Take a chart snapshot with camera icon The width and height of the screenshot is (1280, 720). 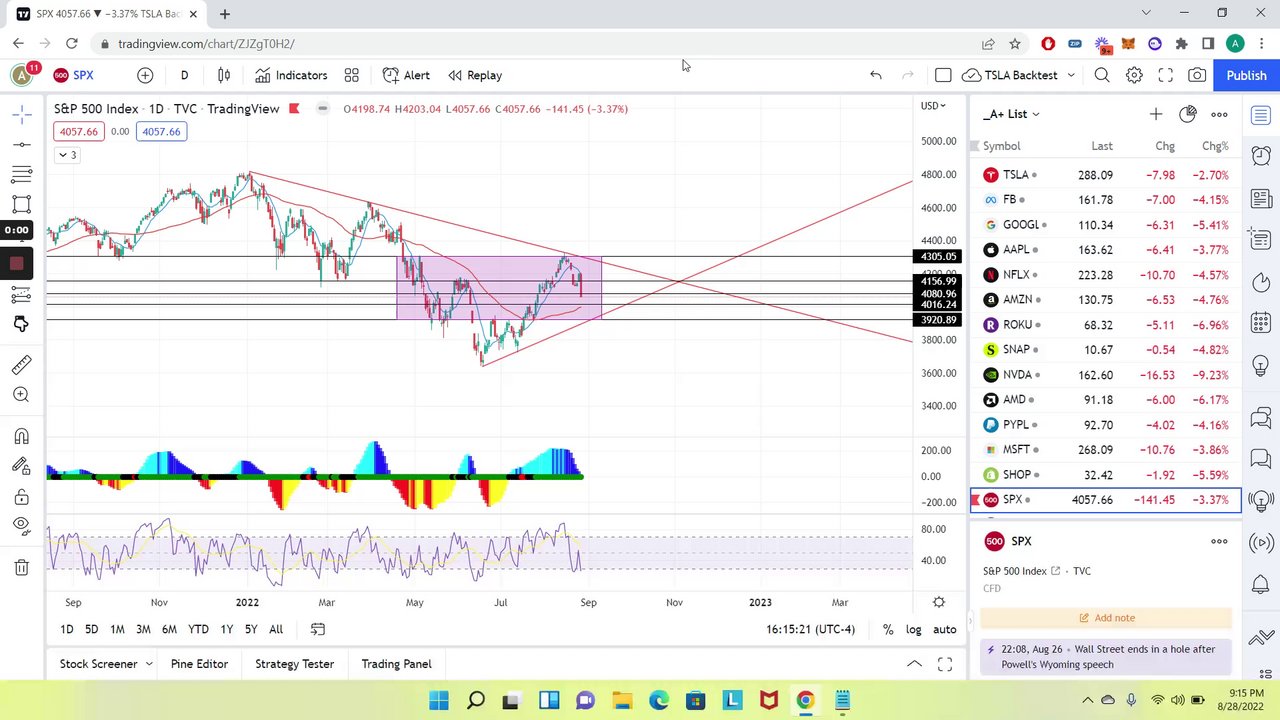[x=1197, y=75]
